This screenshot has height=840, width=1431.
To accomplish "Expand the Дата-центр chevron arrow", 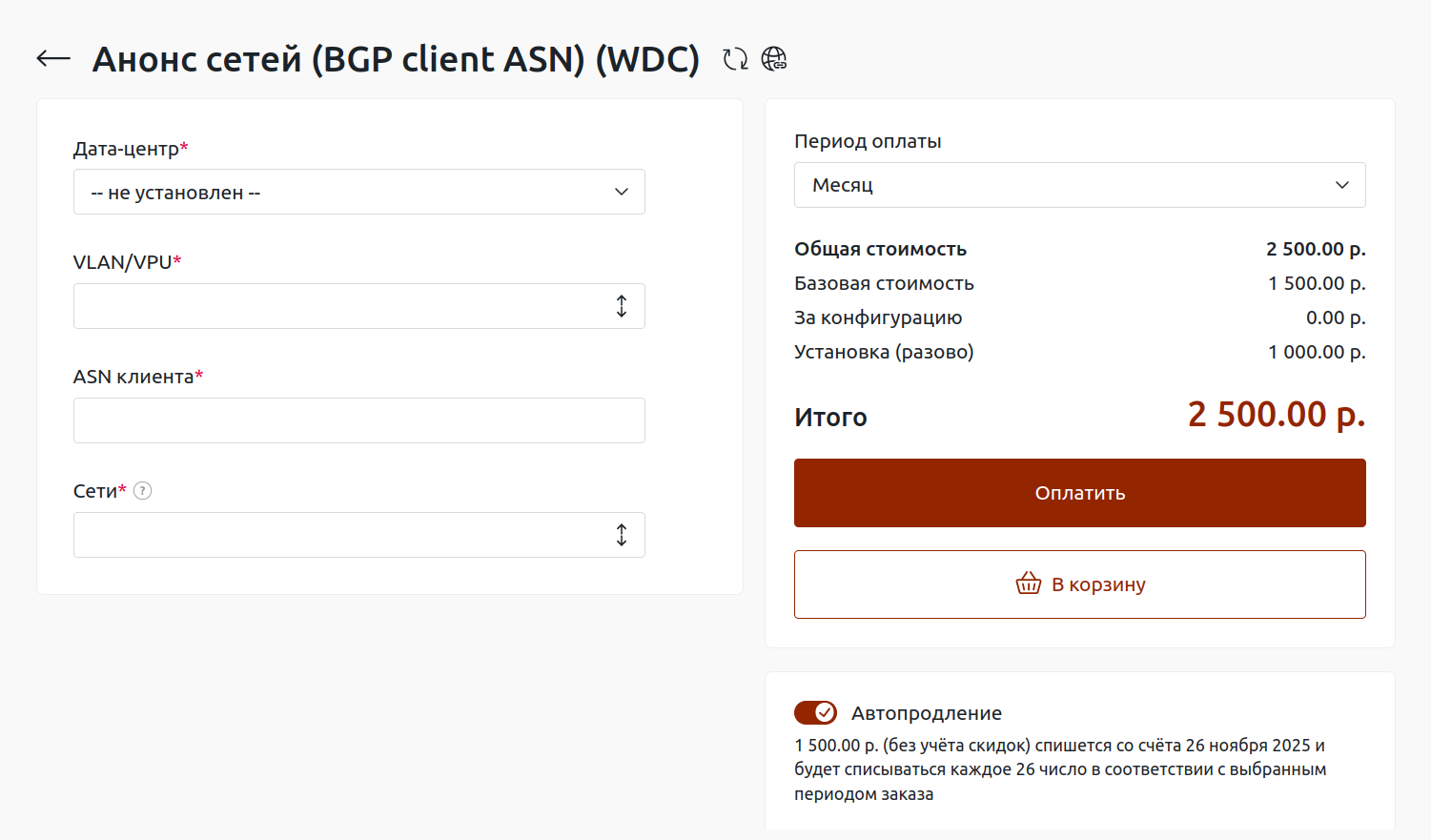I will coord(622,192).
